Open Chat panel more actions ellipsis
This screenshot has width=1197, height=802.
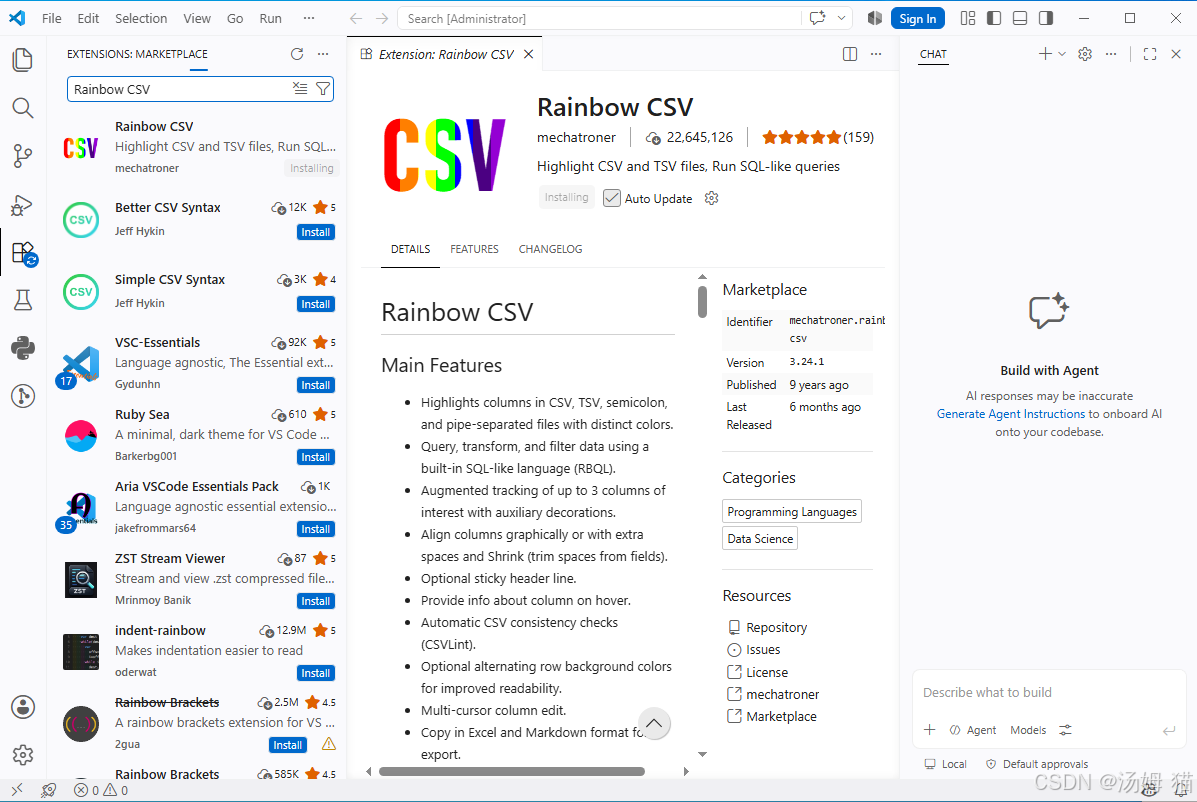click(x=1111, y=54)
